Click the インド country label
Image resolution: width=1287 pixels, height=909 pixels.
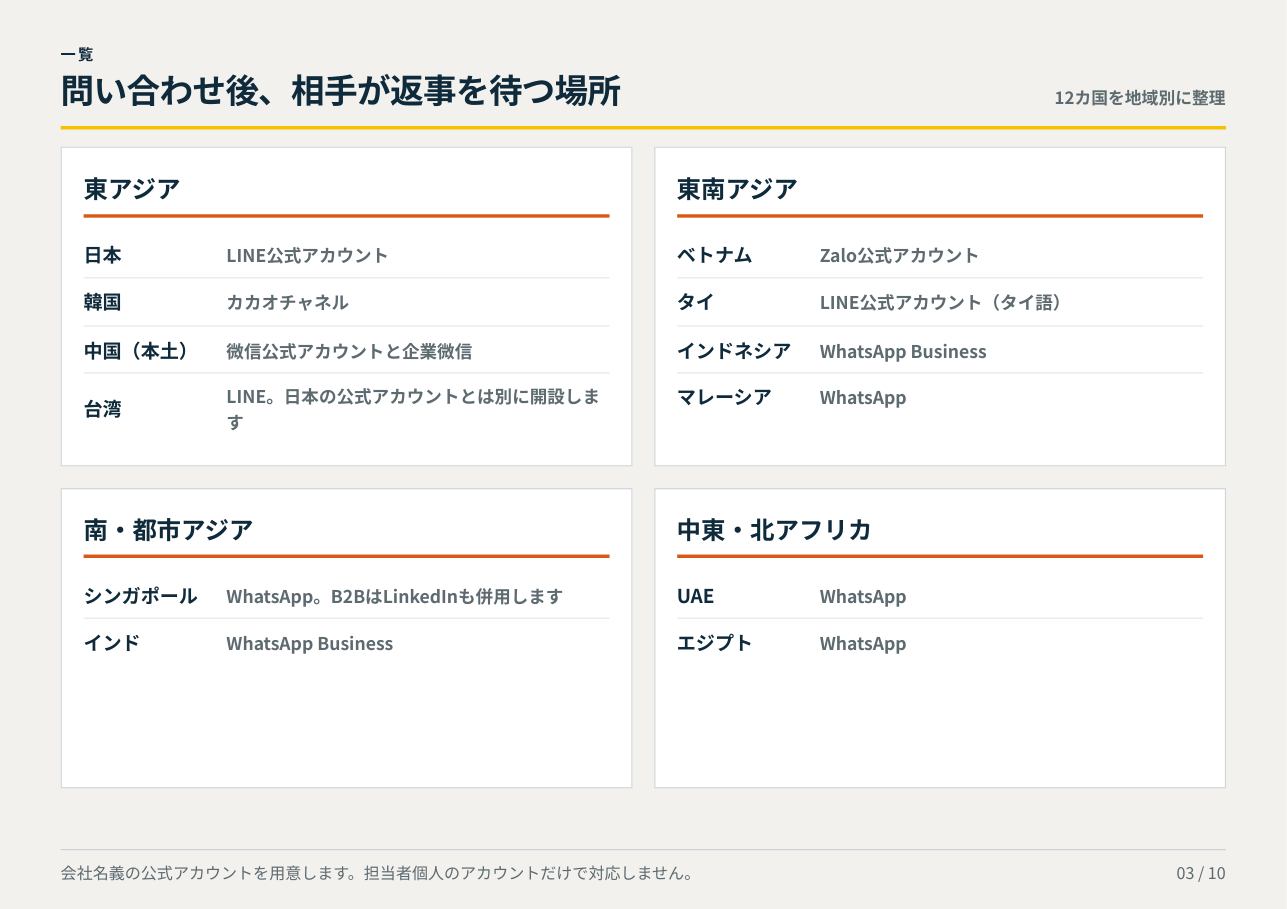[112, 643]
